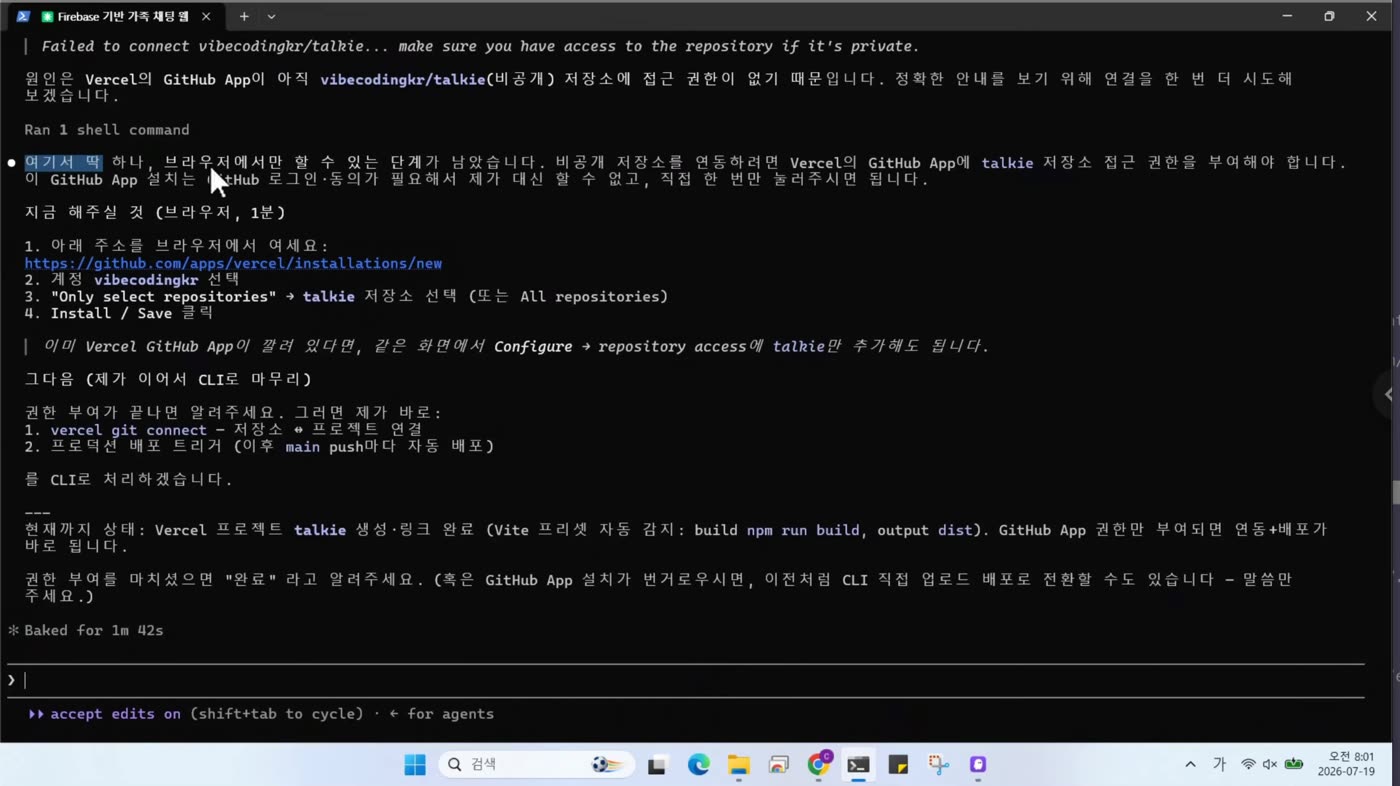Image resolution: width=1400 pixels, height=786 pixels.
Task: Click the battery status tray icon
Action: pyautogui.click(x=1294, y=765)
